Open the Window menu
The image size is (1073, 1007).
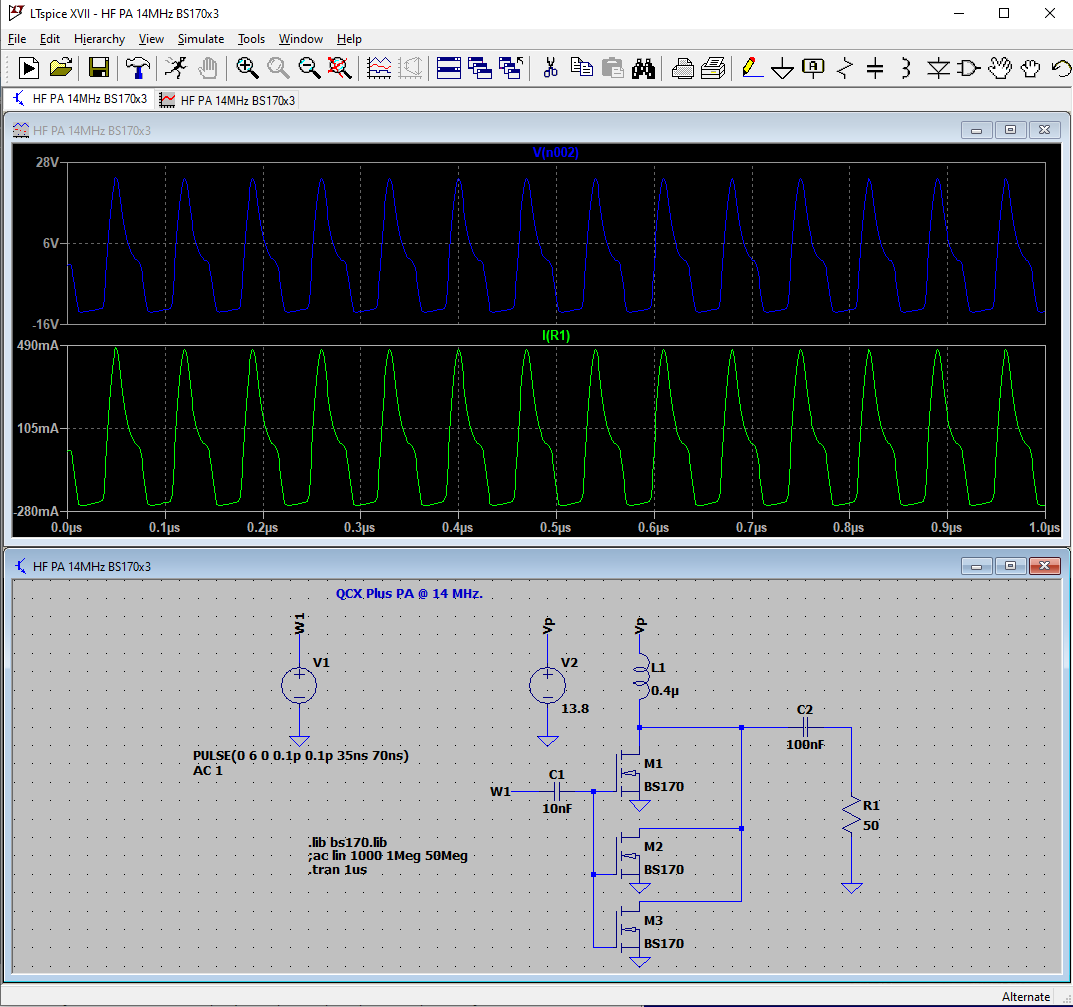300,39
